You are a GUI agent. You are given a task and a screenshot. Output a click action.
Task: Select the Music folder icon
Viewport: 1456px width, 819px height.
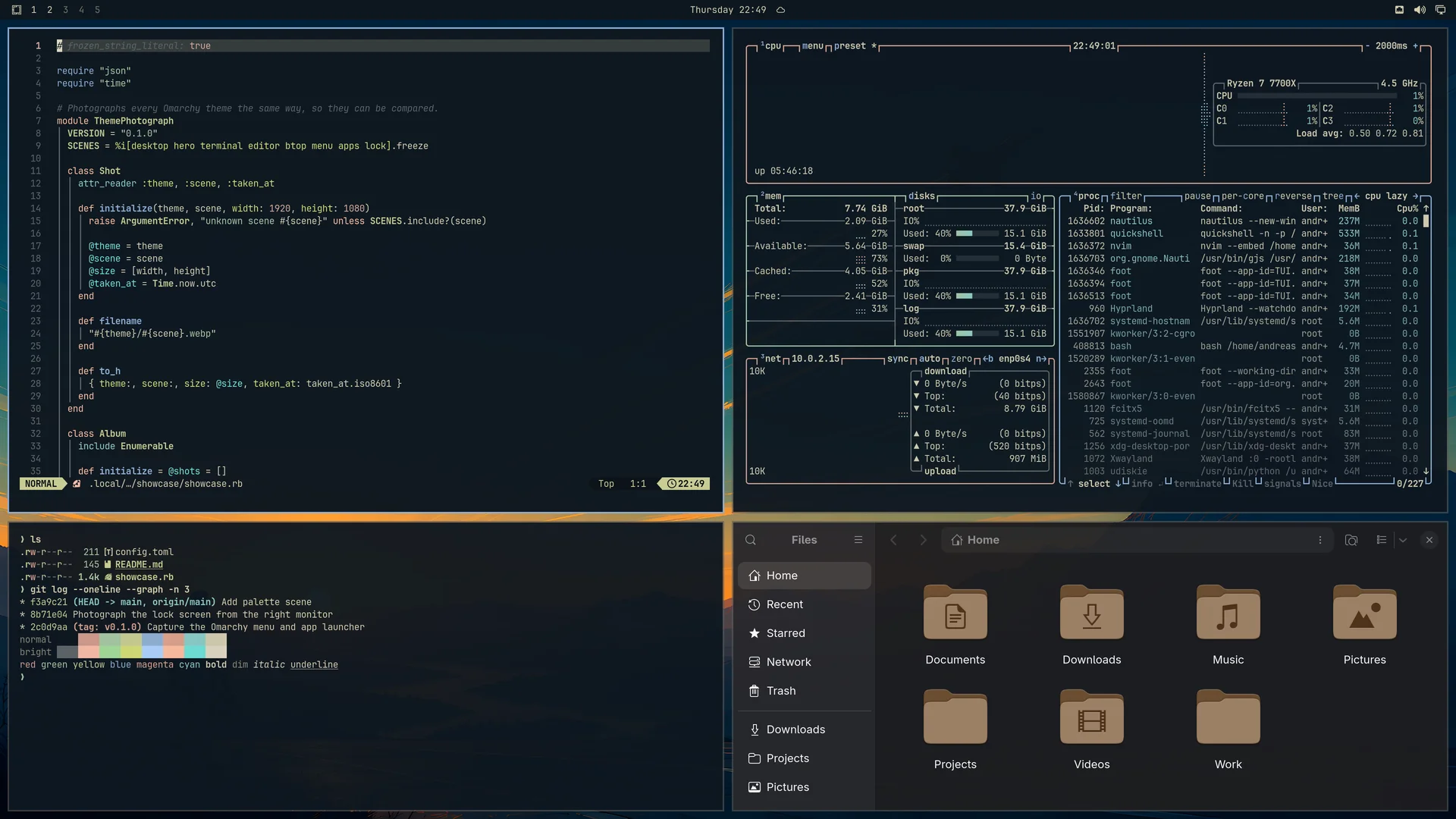[1228, 613]
